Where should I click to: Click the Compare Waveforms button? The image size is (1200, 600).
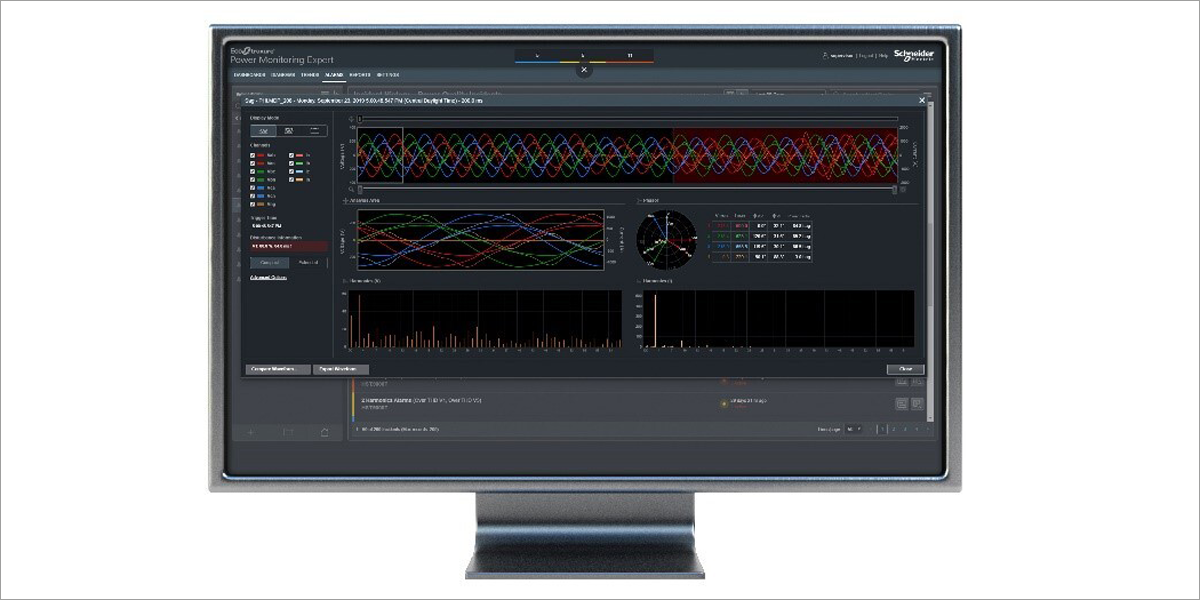277,369
